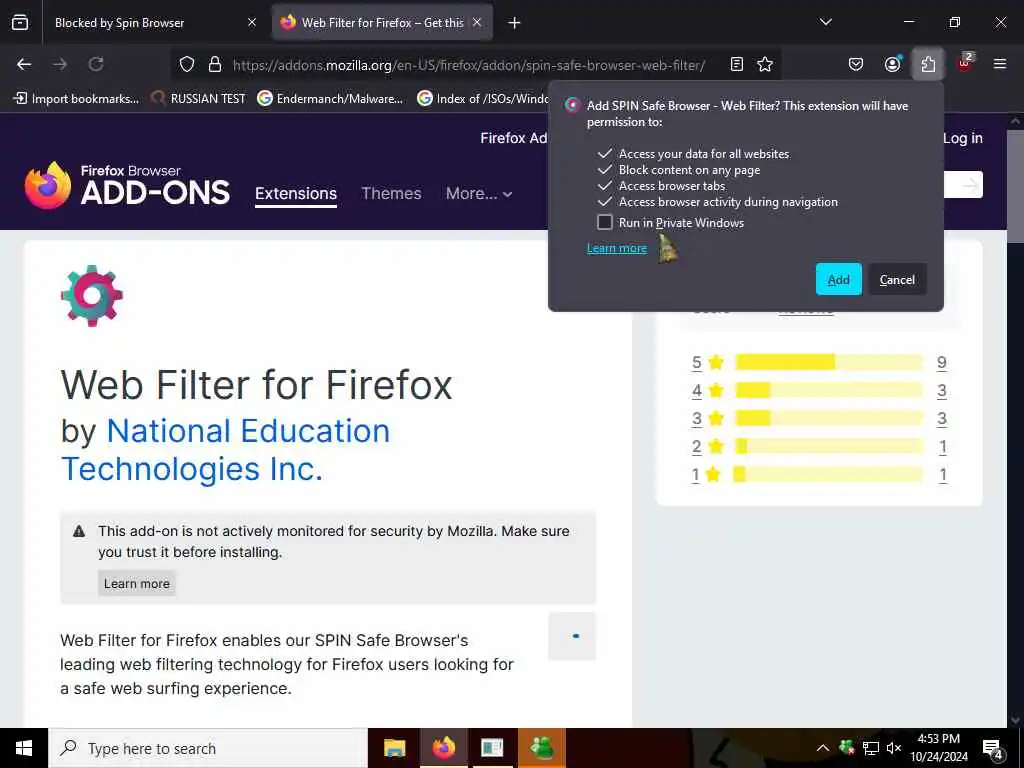This screenshot has width=1024, height=768.
Task: Open Firefox View icon in tab bar
Action: click(x=20, y=22)
